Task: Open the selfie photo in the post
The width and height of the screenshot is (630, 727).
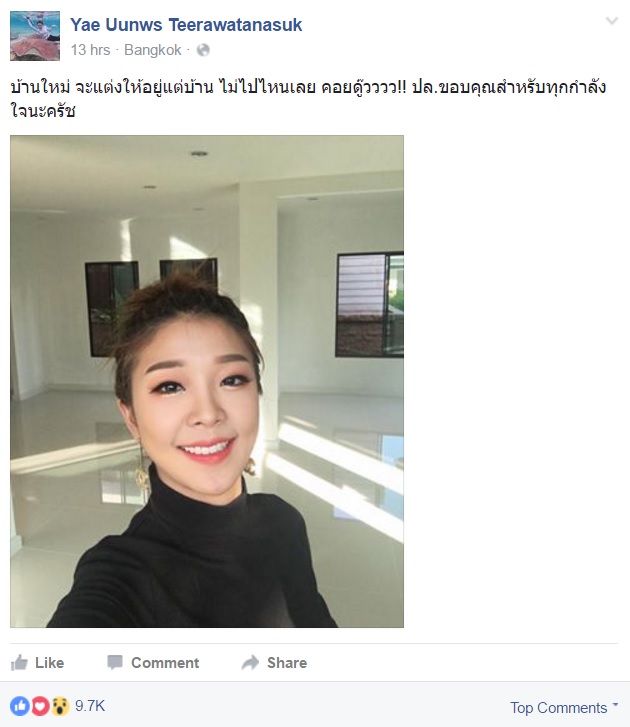Action: point(207,381)
